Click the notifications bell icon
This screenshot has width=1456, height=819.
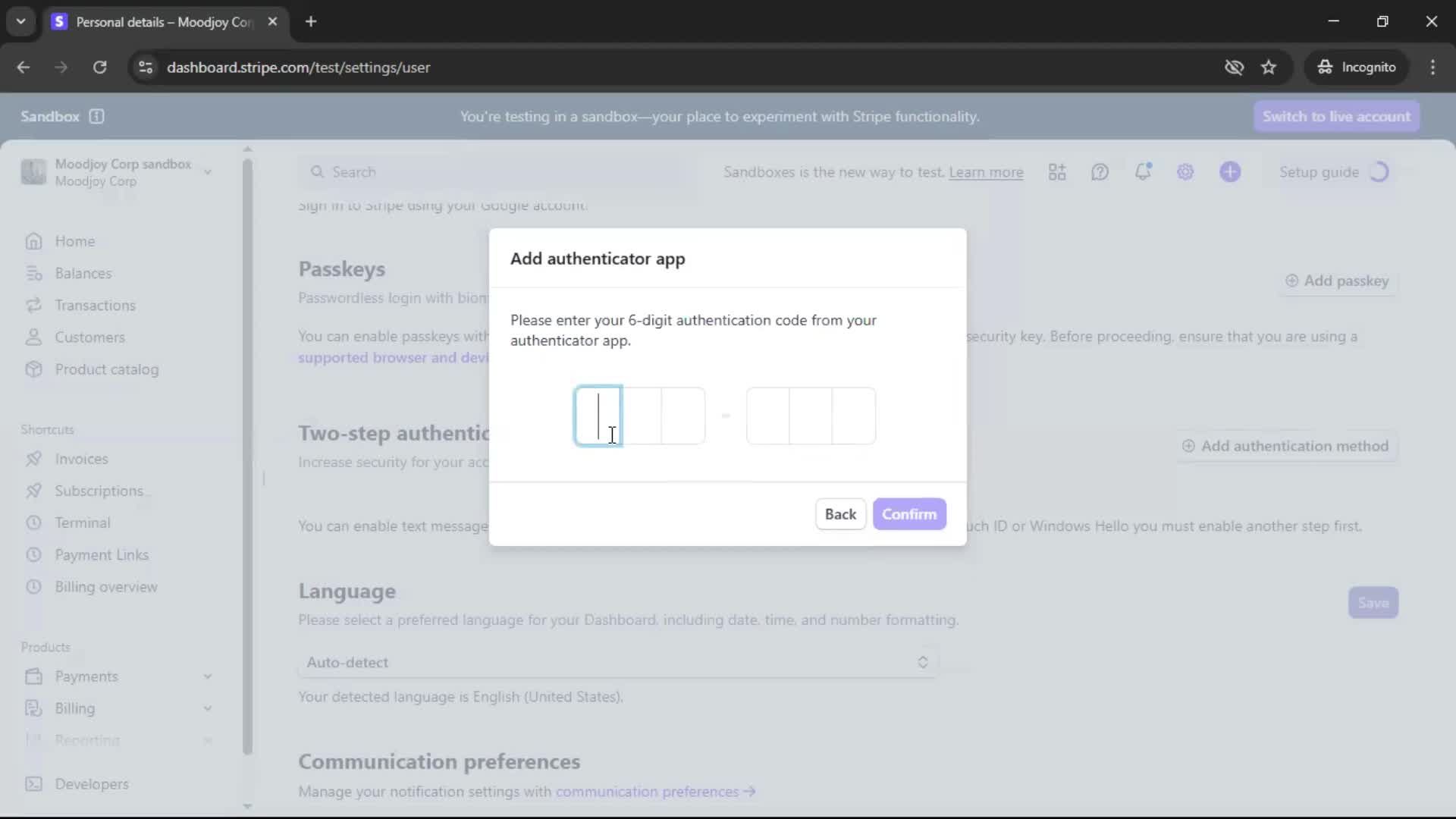pyautogui.click(x=1143, y=172)
